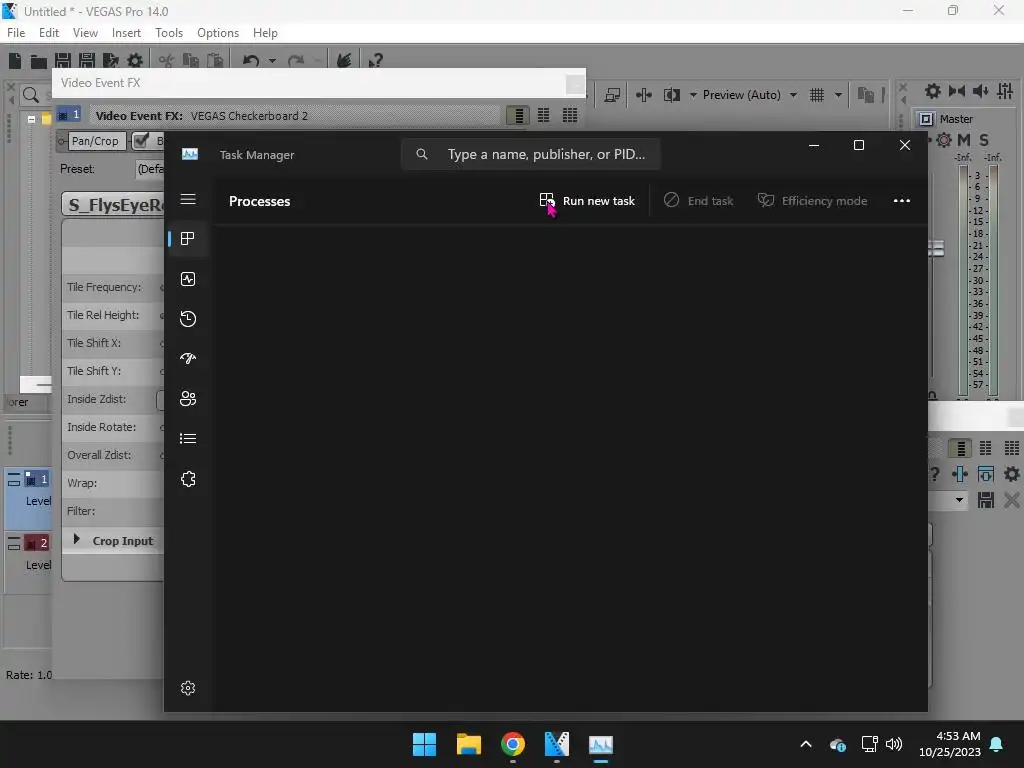Image resolution: width=1024 pixels, height=768 pixels.
Task: Toggle Video Output FX icon on preview toolbar
Action: coord(644,95)
